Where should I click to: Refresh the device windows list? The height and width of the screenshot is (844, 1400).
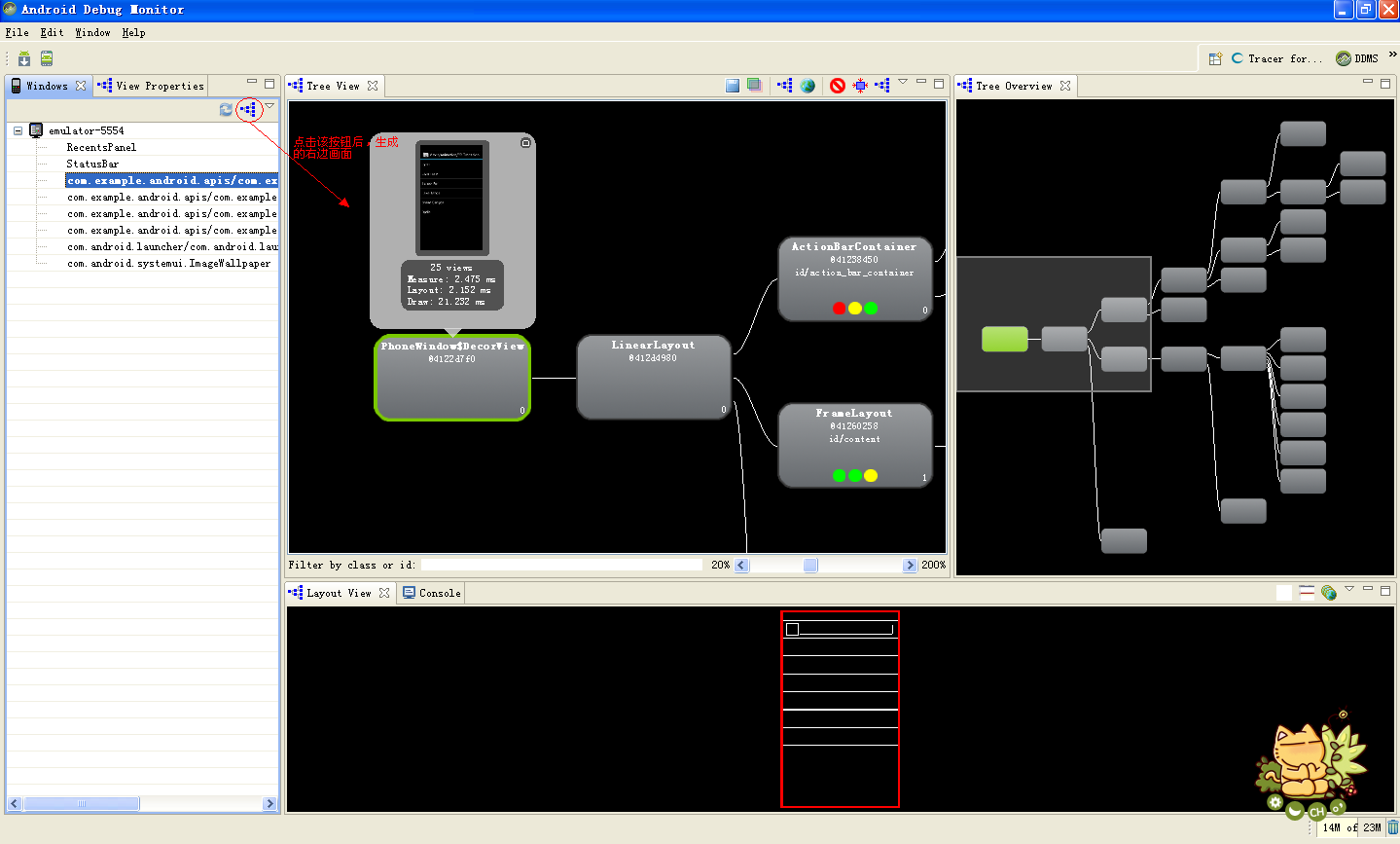226,110
